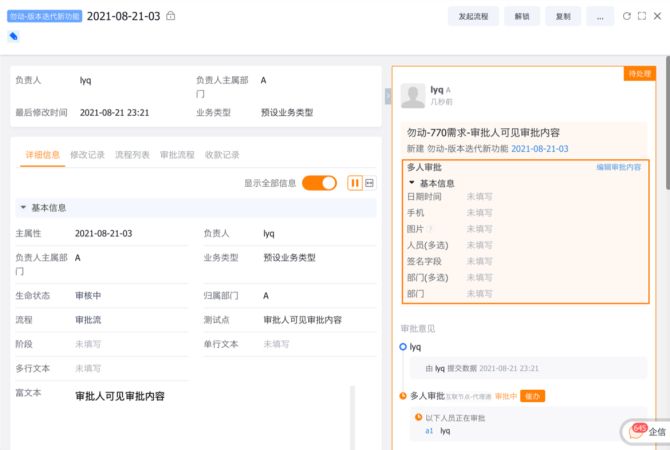The image size is (670, 450).
Task: Click the 复制 button
Action: tap(563, 16)
